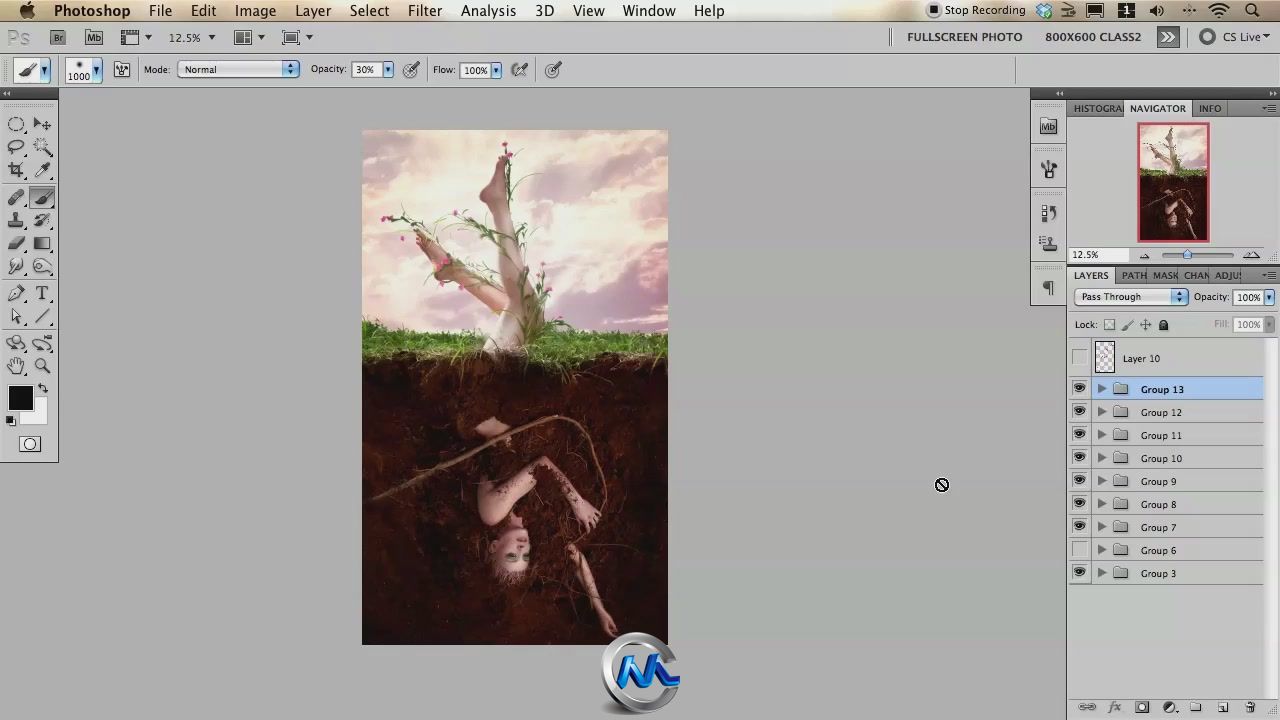Viewport: 1280px width, 720px height.
Task: Stop Recording from the menu bar
Action: tap(976, 11)
